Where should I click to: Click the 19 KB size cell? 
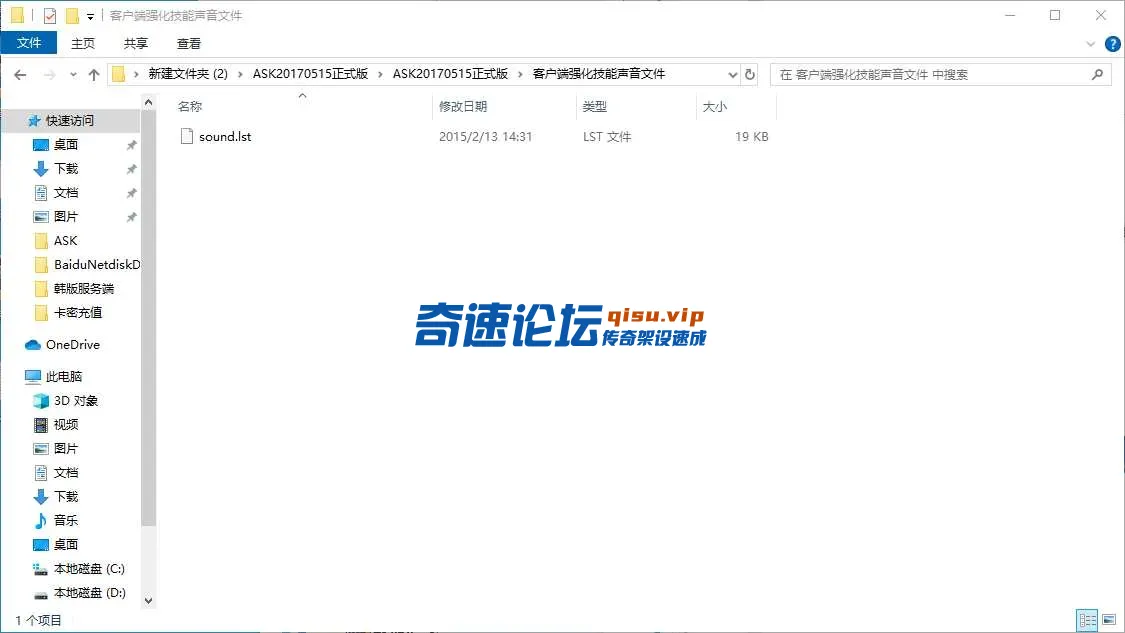751,136
